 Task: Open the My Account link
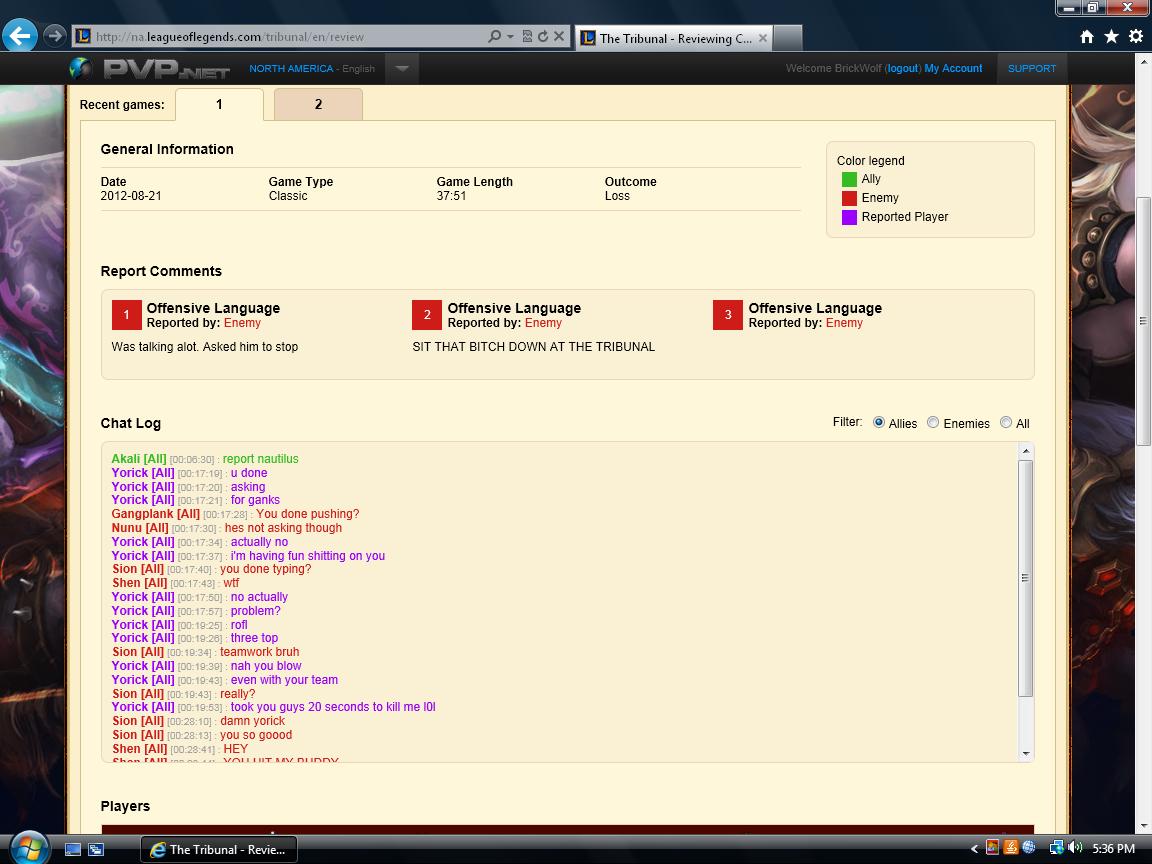[953, 68]
